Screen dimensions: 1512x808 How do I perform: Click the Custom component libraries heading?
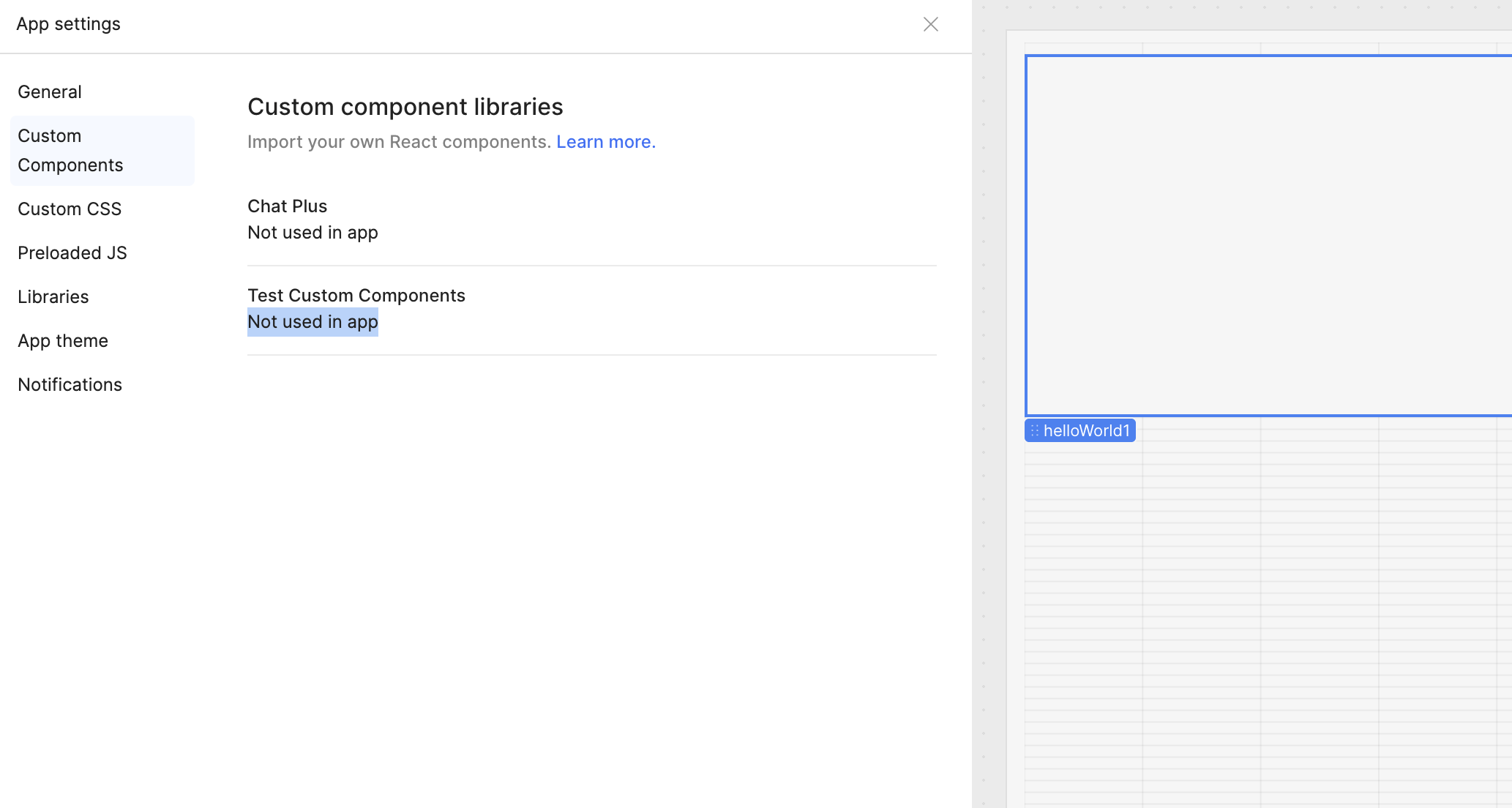click(405, 107)
